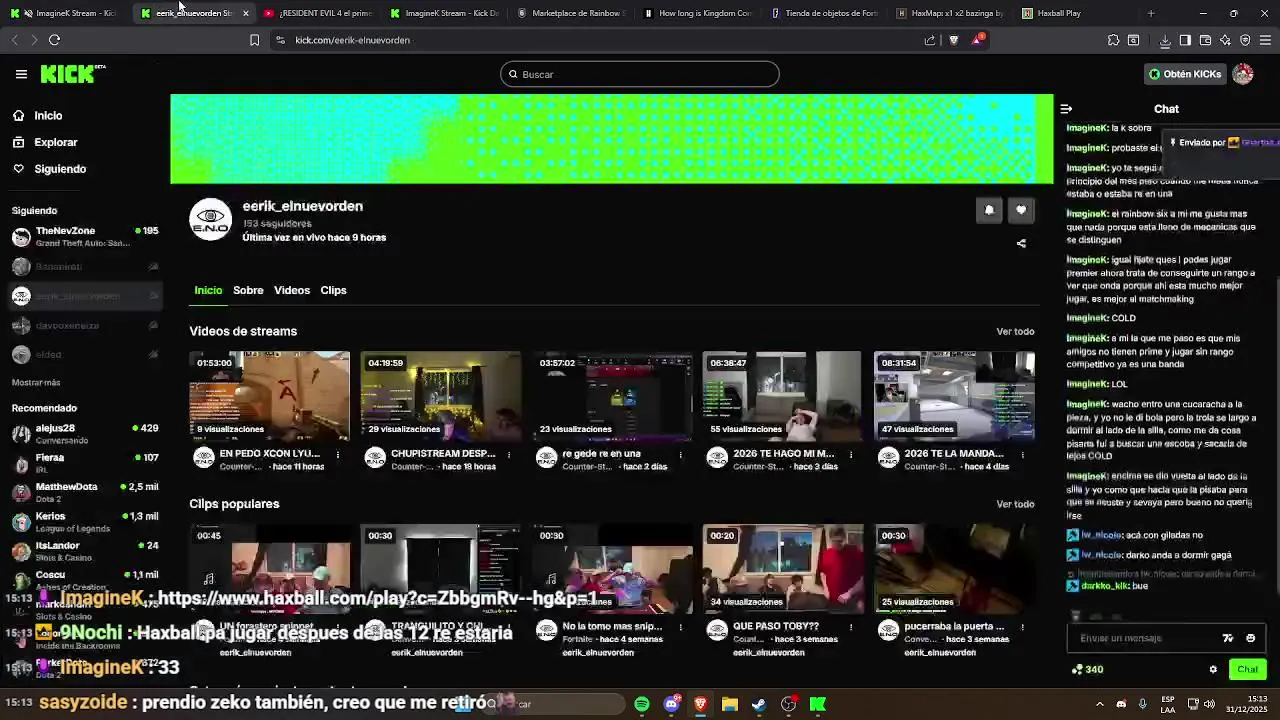Open options menu for EN PEDO XCON LYU video
The image size is (1280, 720).
tap(338, 455)
